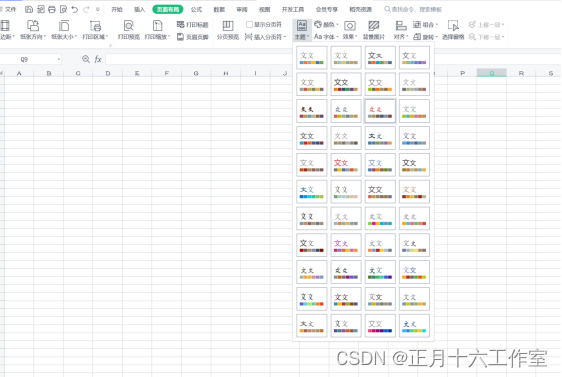This screenshot has width=562, height=377.
Task: Click the search magnifier icon for commands
Action: (x=387, y=9)
